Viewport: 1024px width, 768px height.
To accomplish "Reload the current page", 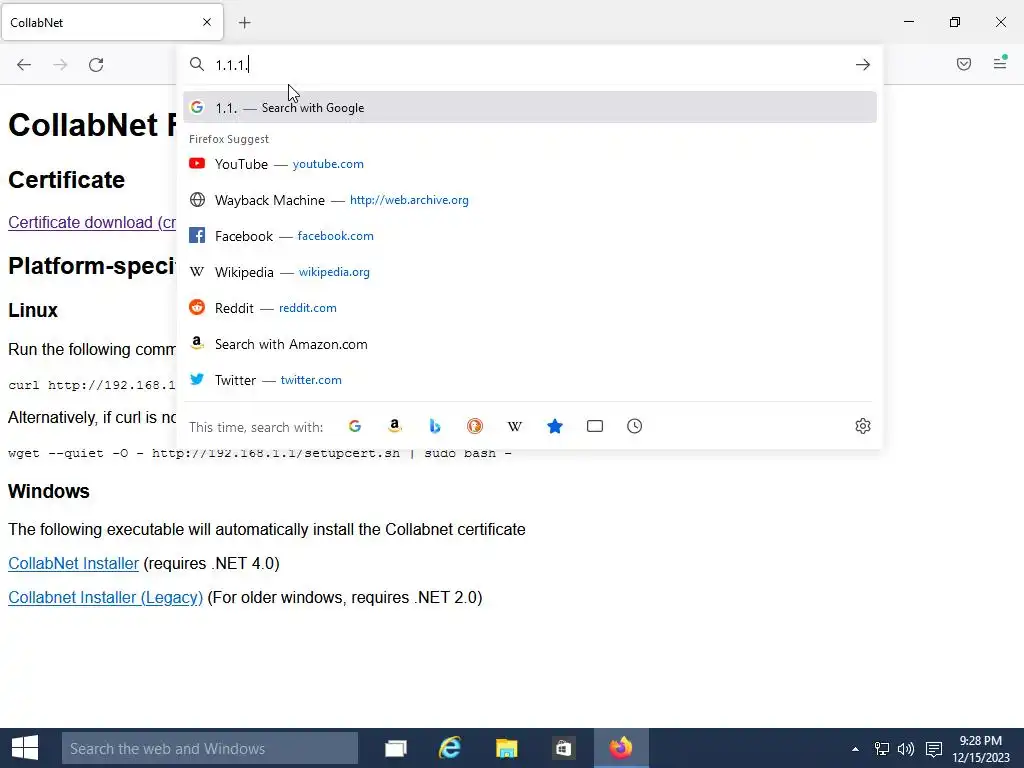I will pos(96,65).
